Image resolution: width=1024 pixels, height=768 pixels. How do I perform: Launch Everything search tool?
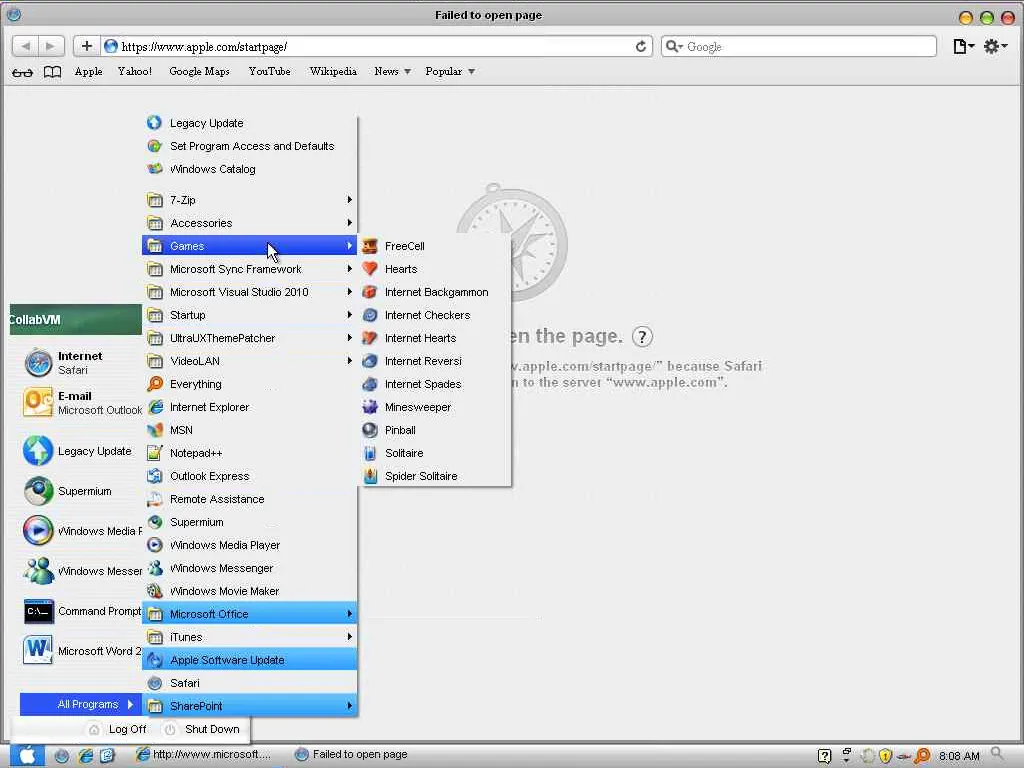(249, 384)
